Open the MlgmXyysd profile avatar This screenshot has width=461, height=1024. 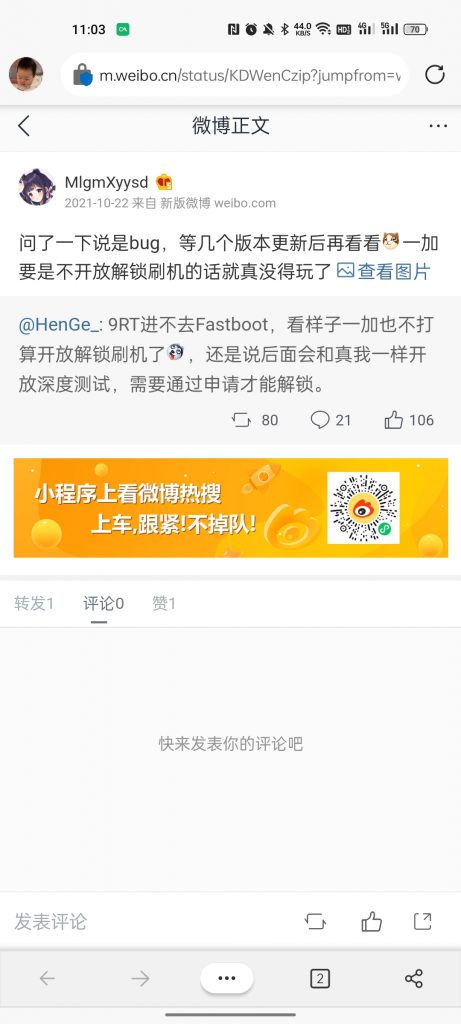37,187
